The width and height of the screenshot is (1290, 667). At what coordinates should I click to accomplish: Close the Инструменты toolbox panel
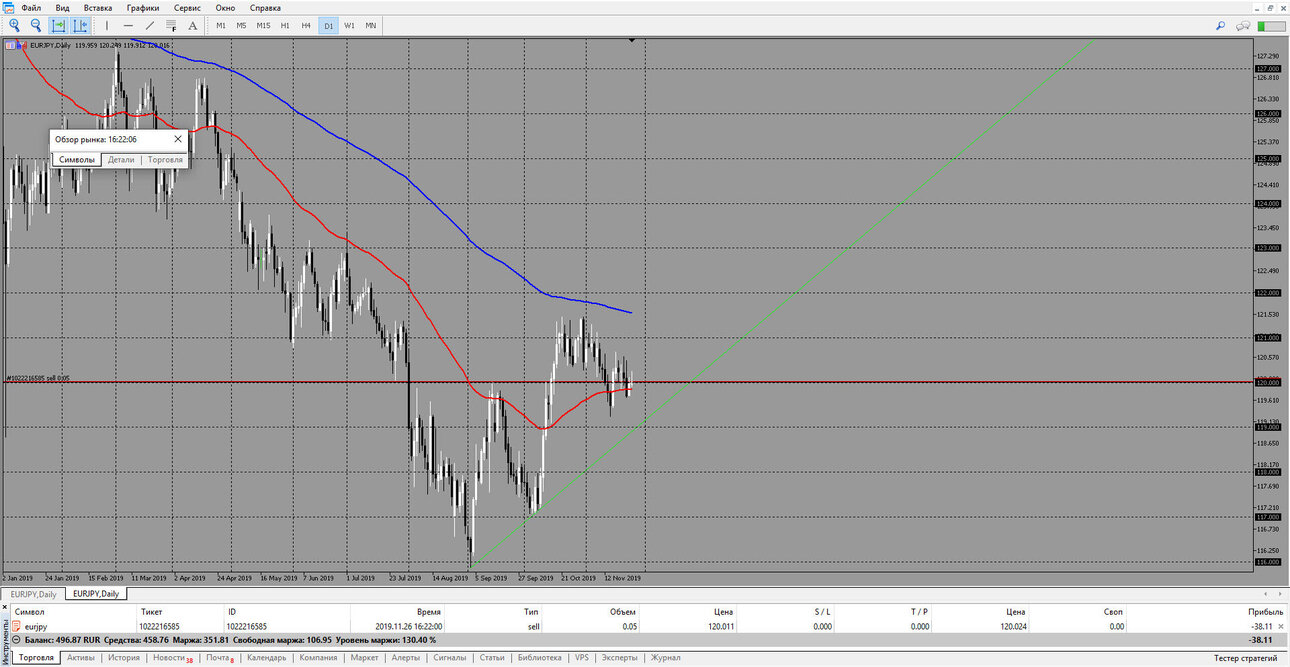click(4, 608)
